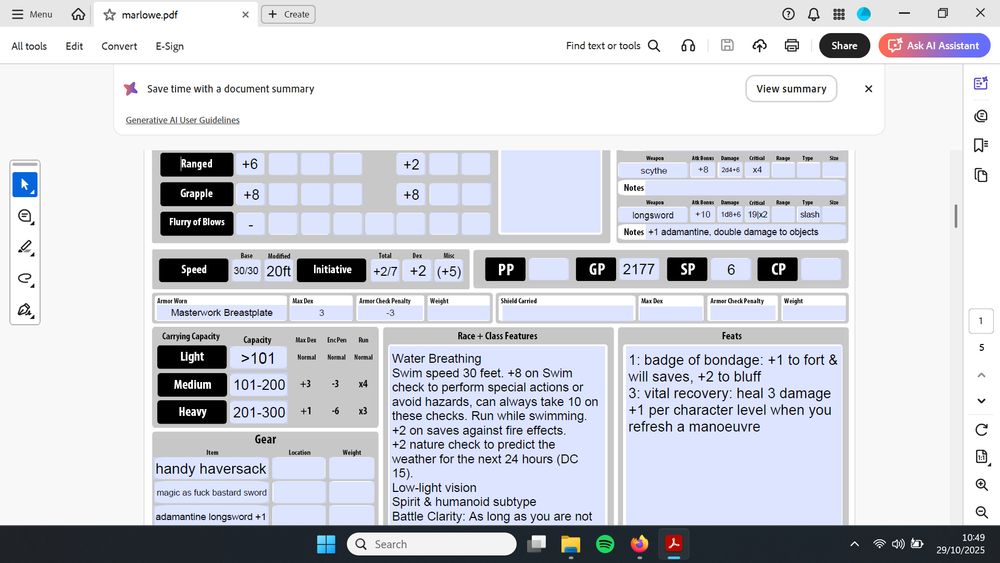Open All tools menu
1000x563 pixels.
click(29, 46)
